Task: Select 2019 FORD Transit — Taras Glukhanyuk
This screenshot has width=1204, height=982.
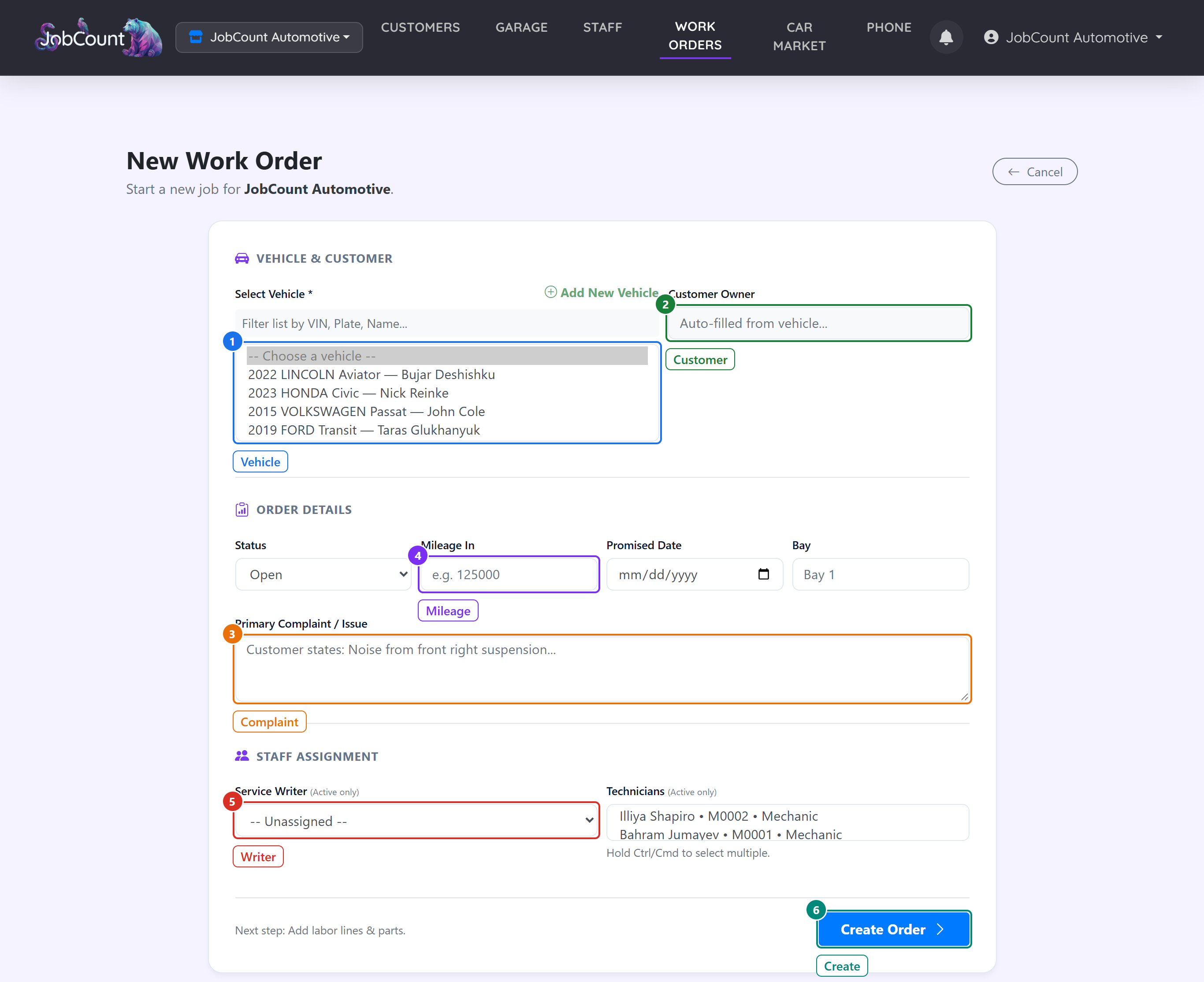Action: coord(447,430)
